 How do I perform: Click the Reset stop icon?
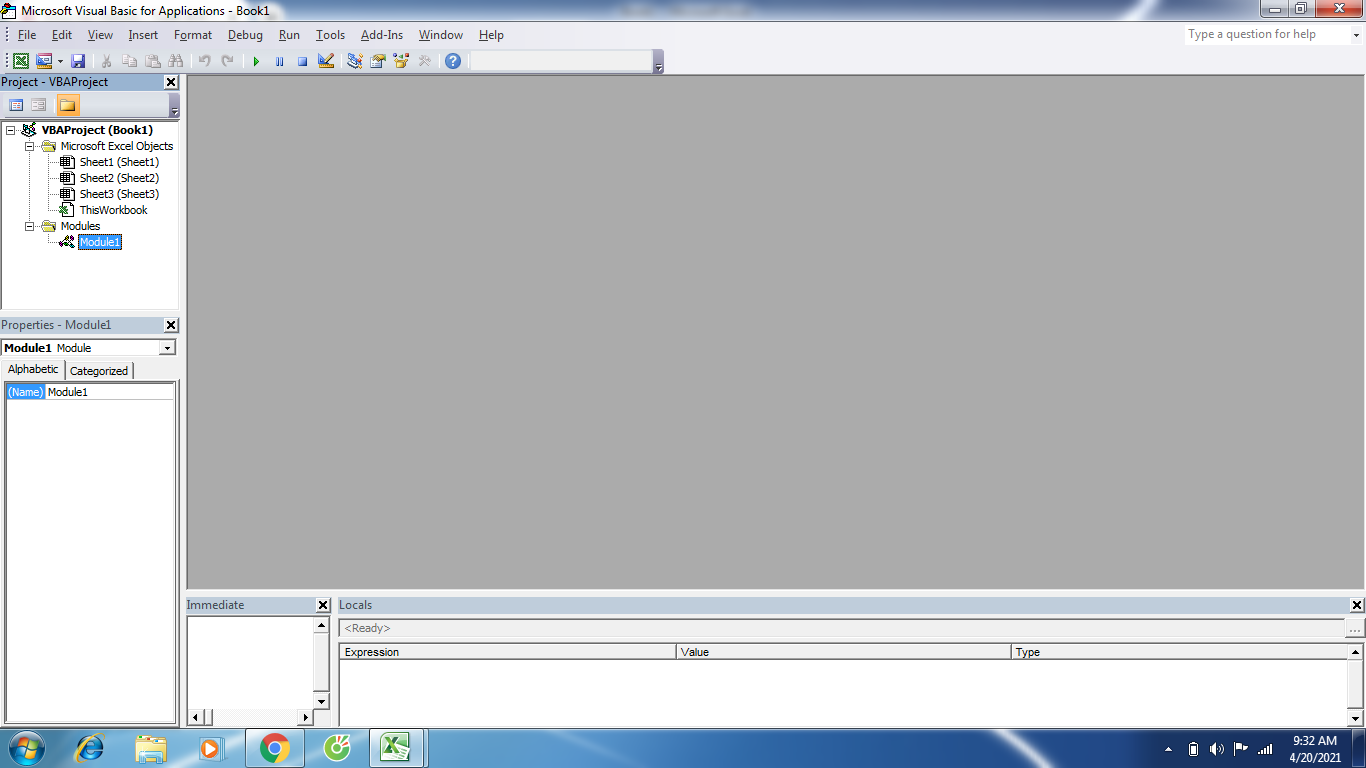302,61
